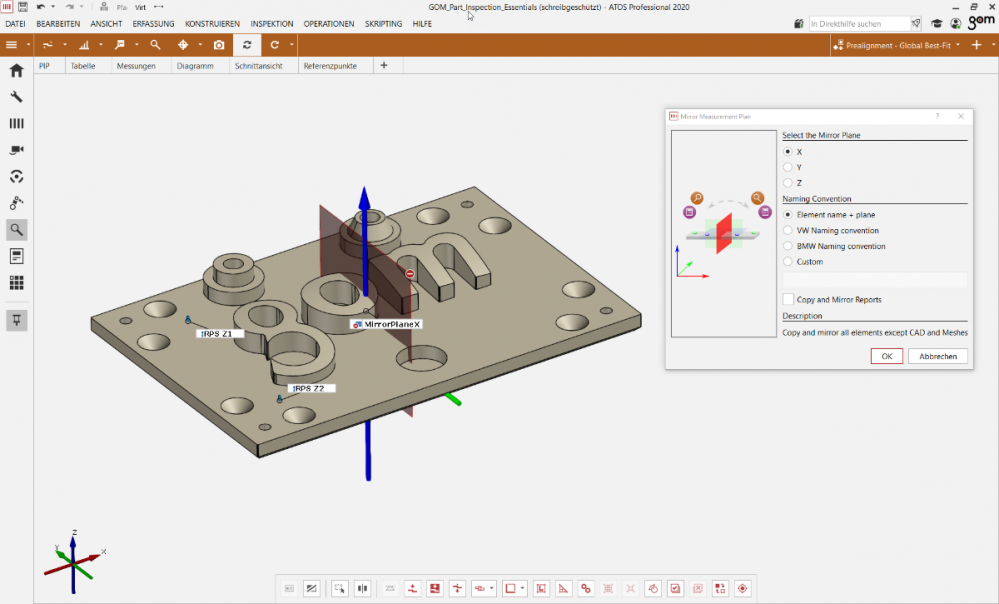Click the save icon in title bar
The height and width of the screenshot is (604, 999).
[x=22, y=7]
